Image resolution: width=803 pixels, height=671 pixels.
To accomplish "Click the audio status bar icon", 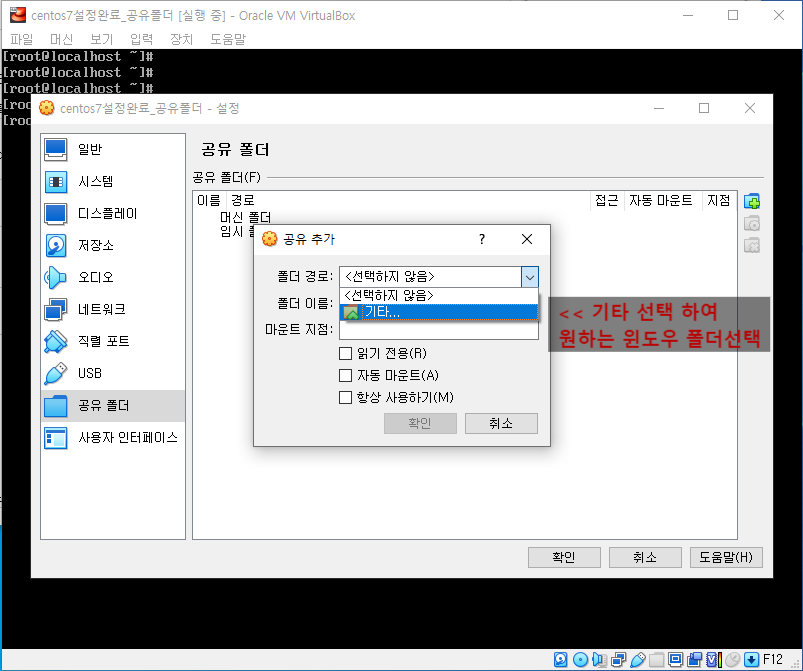I will pos(599,660).
